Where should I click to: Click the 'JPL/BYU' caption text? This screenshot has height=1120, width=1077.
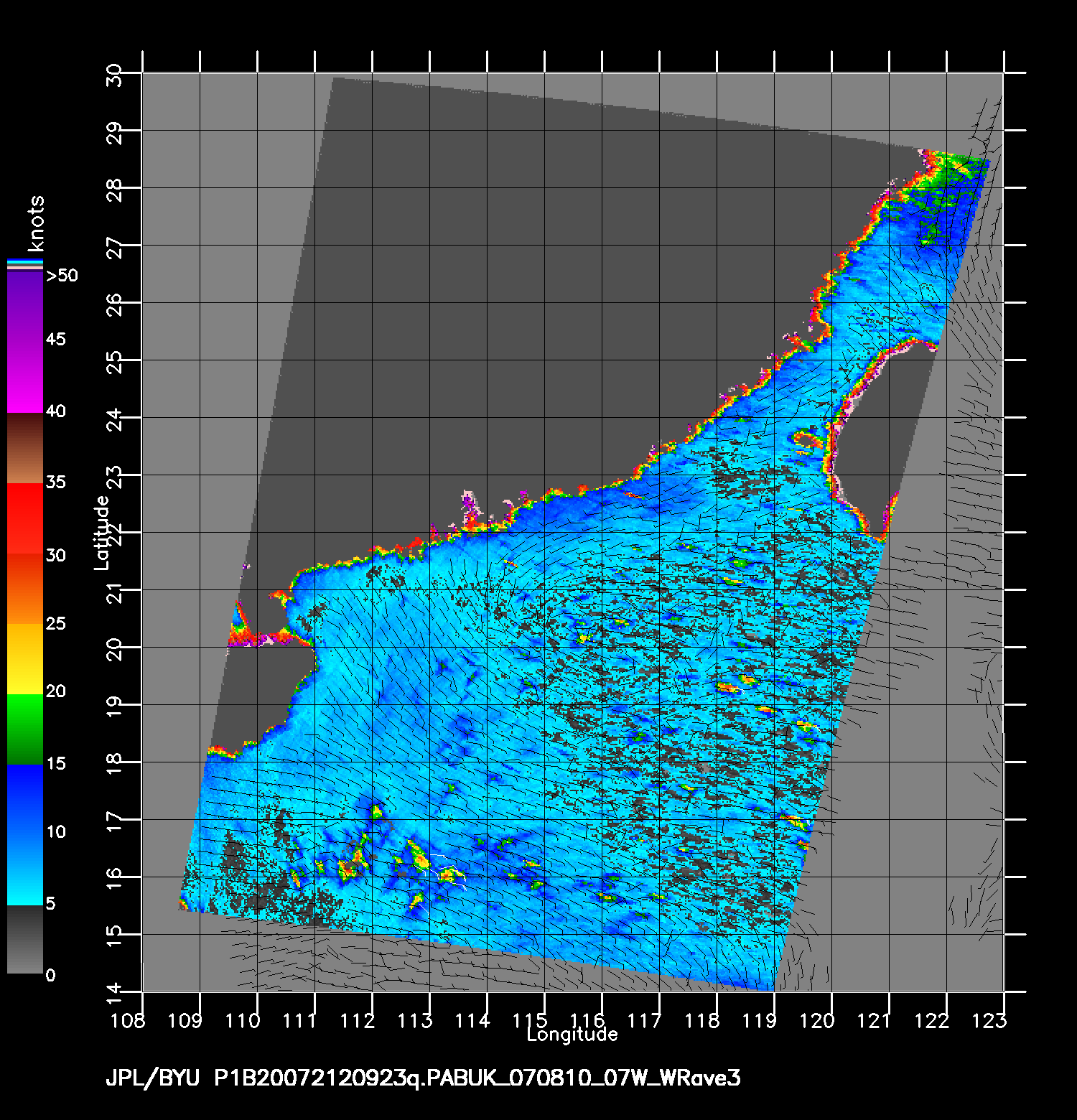tap(152, 1079)
